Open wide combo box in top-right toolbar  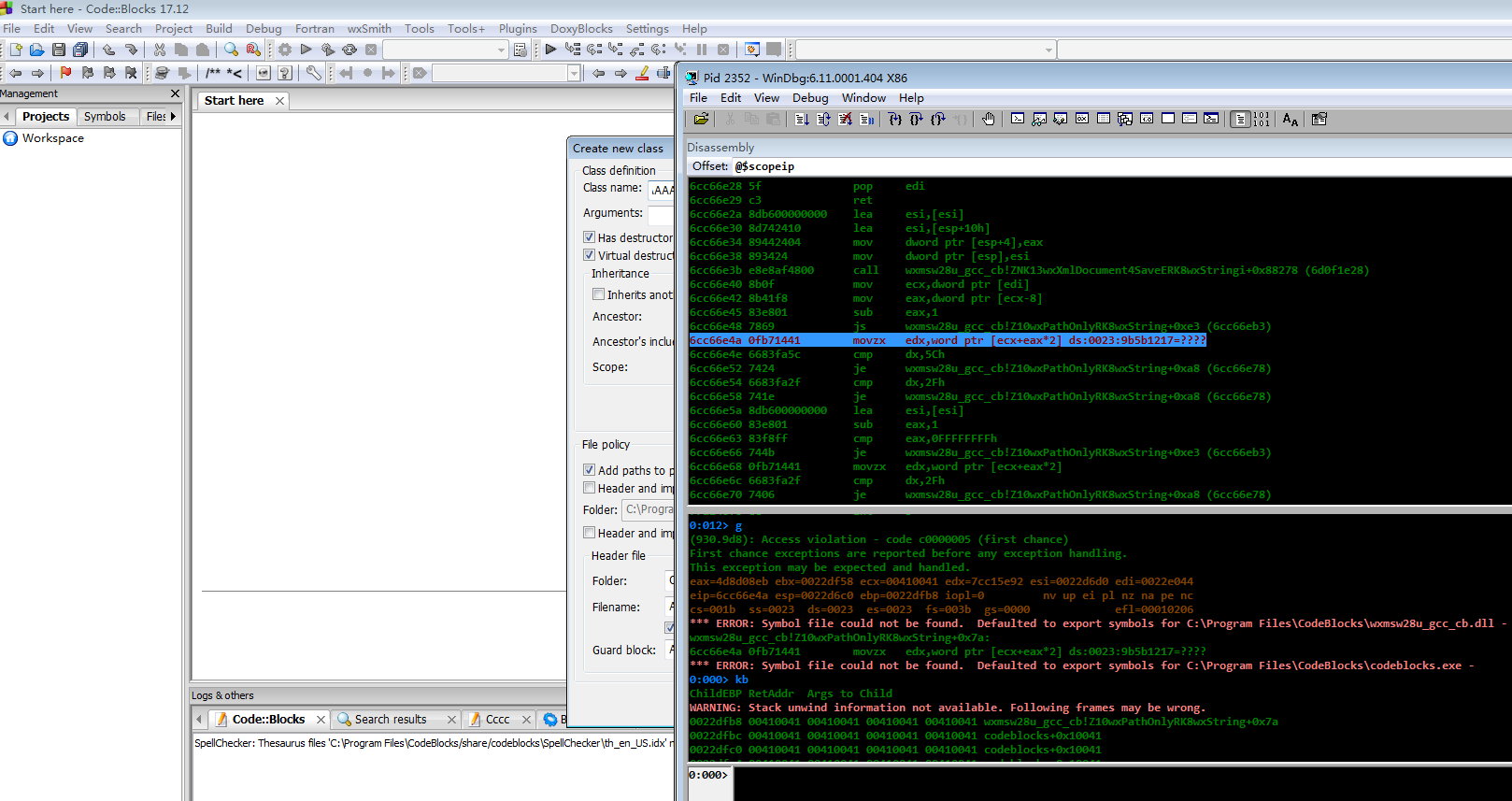[925, 50]
